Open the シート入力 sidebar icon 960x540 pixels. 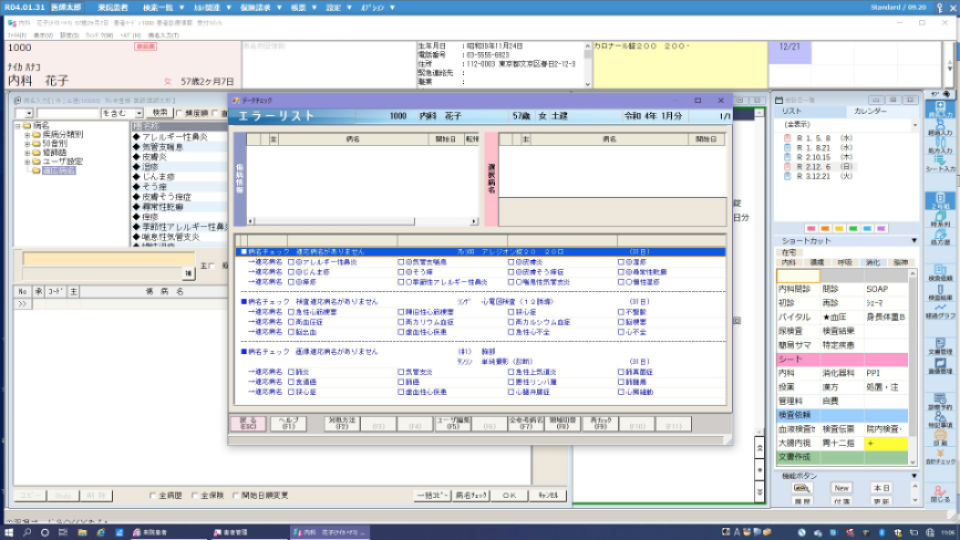click(940, 160)
